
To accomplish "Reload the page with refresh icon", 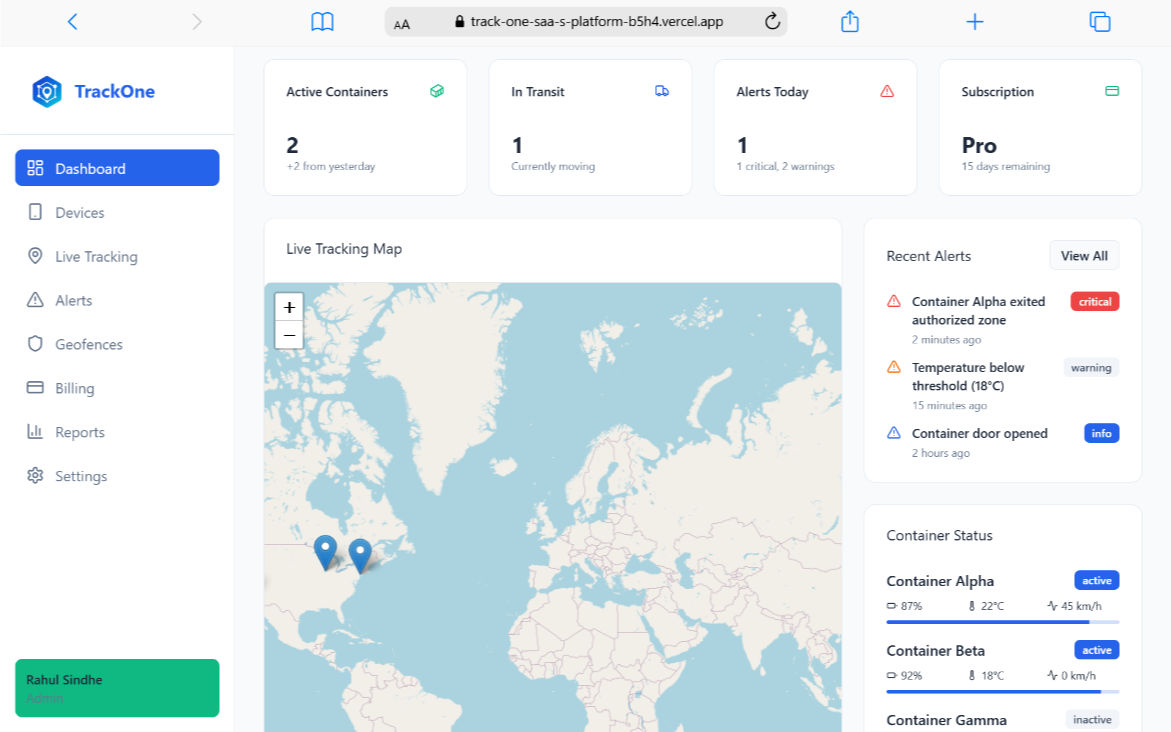I will pyautogui.click(x=772, y=22).
